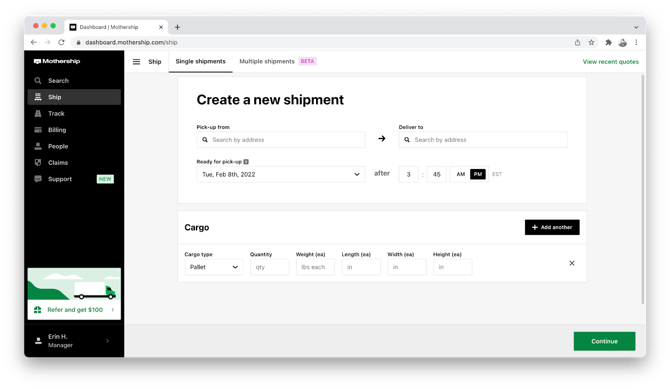Click the Height (ea) field

click(x=453, y=267)
